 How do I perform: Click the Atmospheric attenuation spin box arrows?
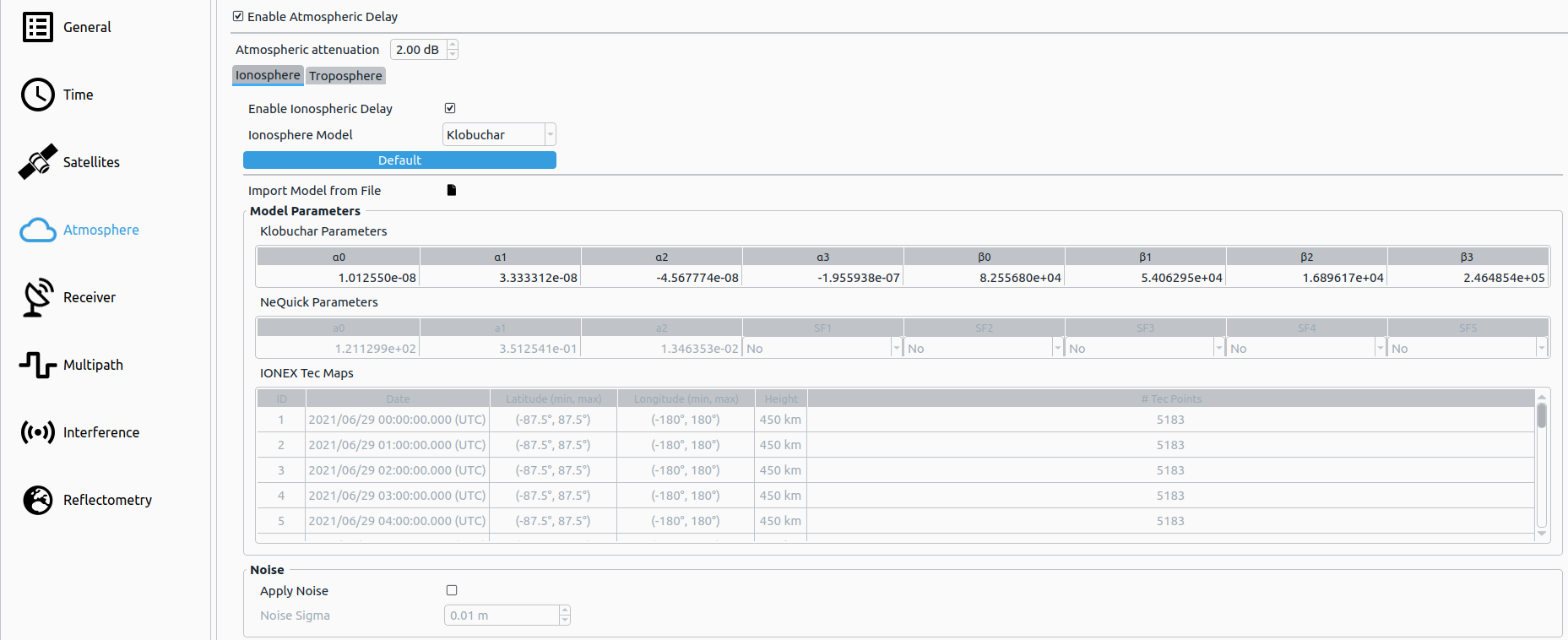coord(453,50)
